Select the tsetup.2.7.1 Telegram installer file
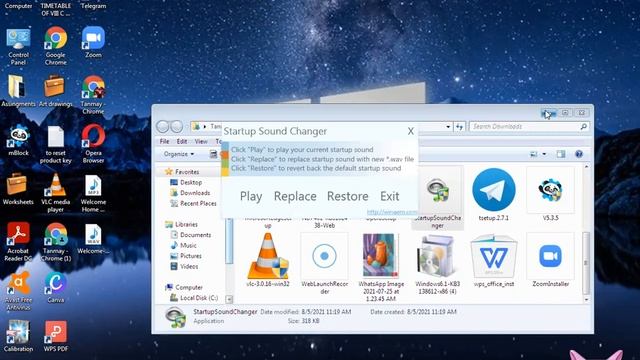The image size is (640, 360). point(493,194)
